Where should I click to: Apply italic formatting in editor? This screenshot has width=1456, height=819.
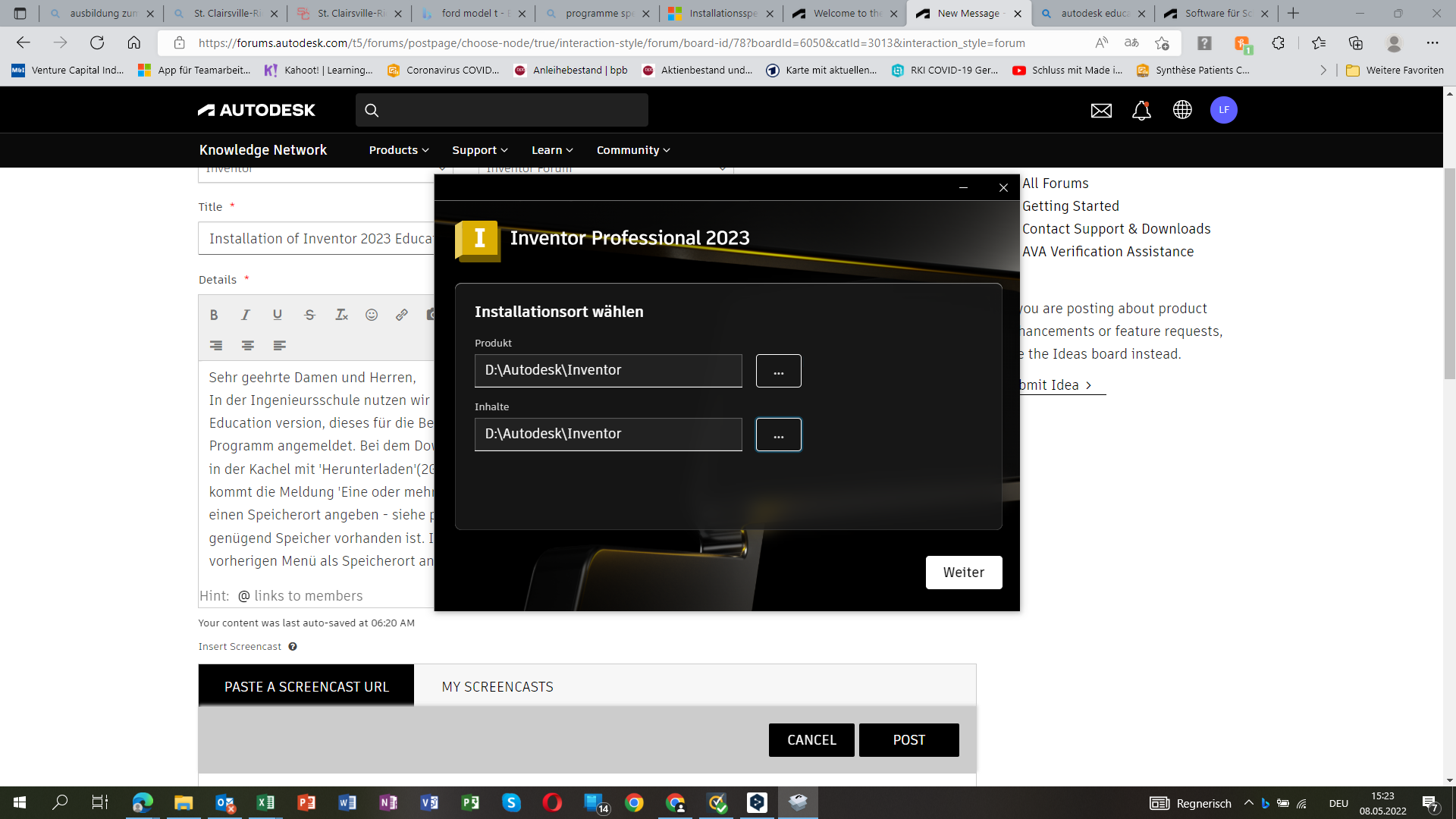coord(246,315)
